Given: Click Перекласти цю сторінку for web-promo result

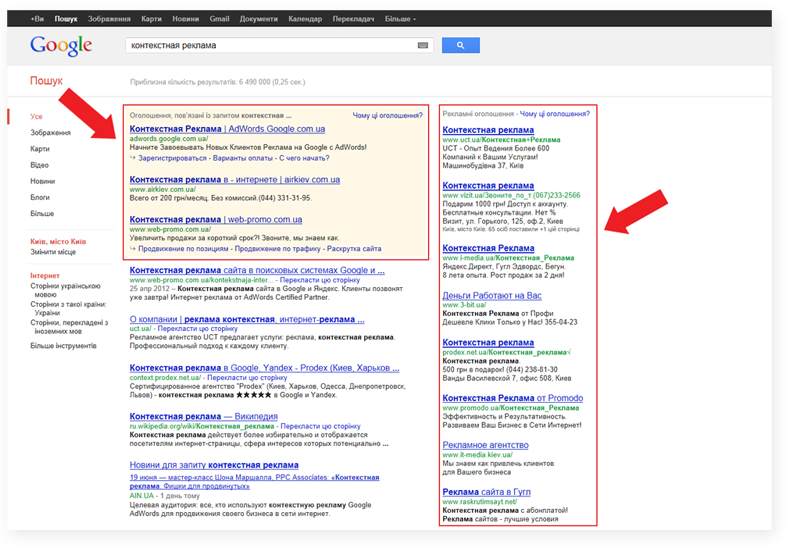Looking at the screenshot, I should click(320, 280).
